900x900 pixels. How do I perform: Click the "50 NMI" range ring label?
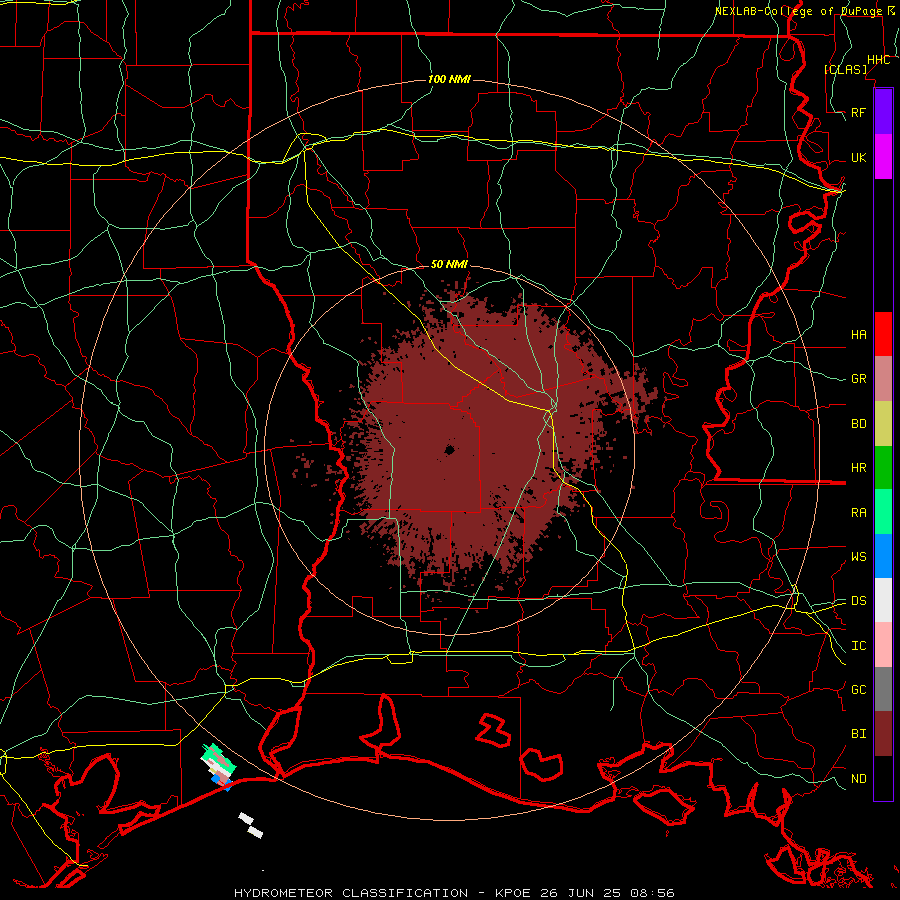tap(449, 265)
